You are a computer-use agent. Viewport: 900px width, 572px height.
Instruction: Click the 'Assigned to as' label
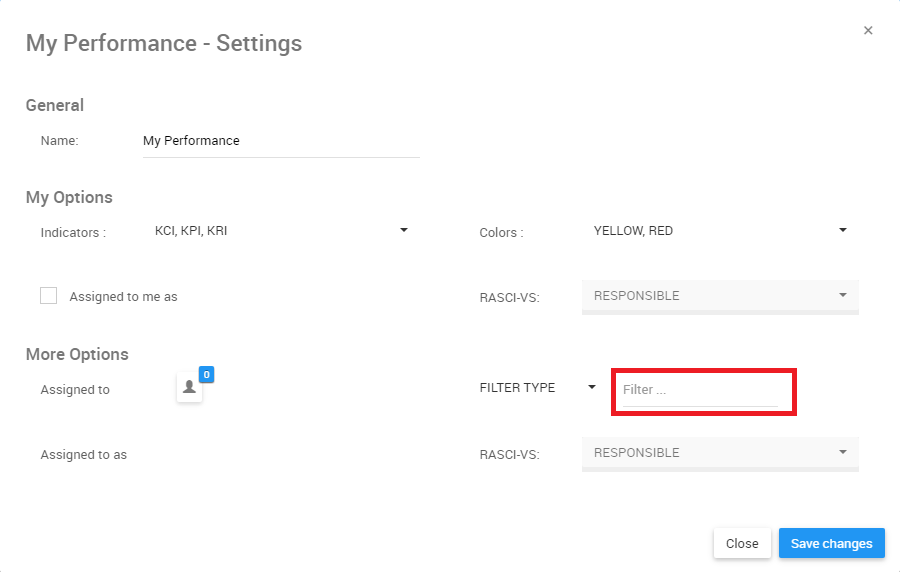84,455
